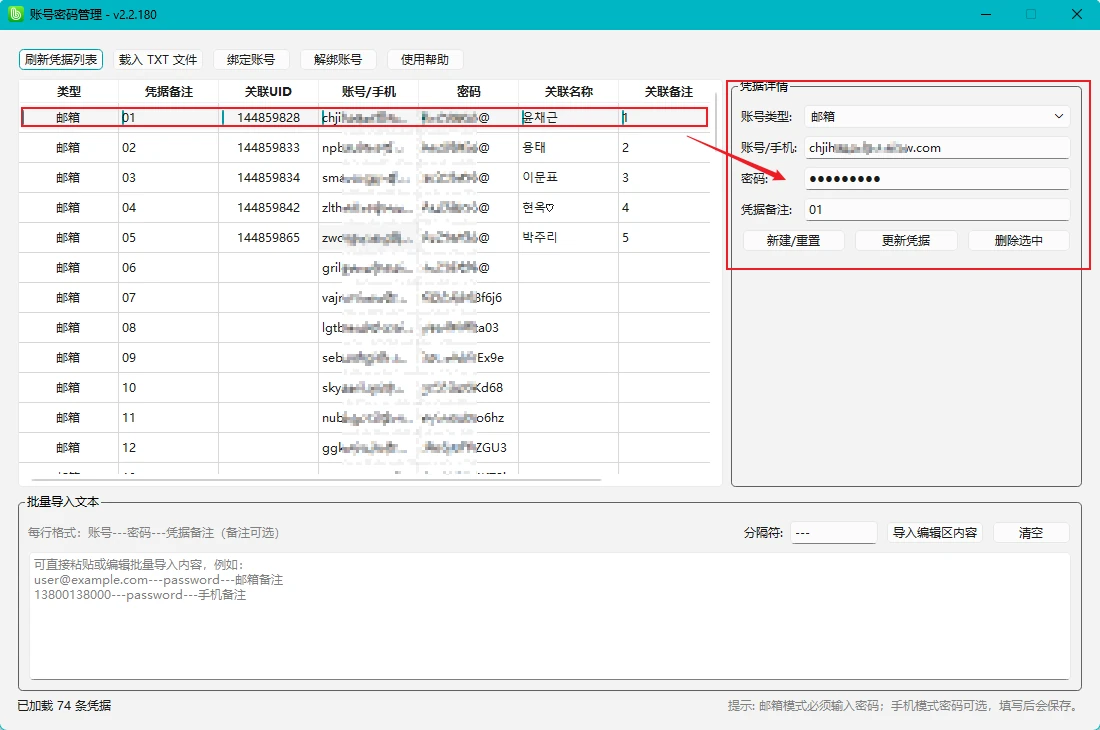Click the 关联备注 column header
Screen dimensions: 1100x730
(x=668, y=92)
